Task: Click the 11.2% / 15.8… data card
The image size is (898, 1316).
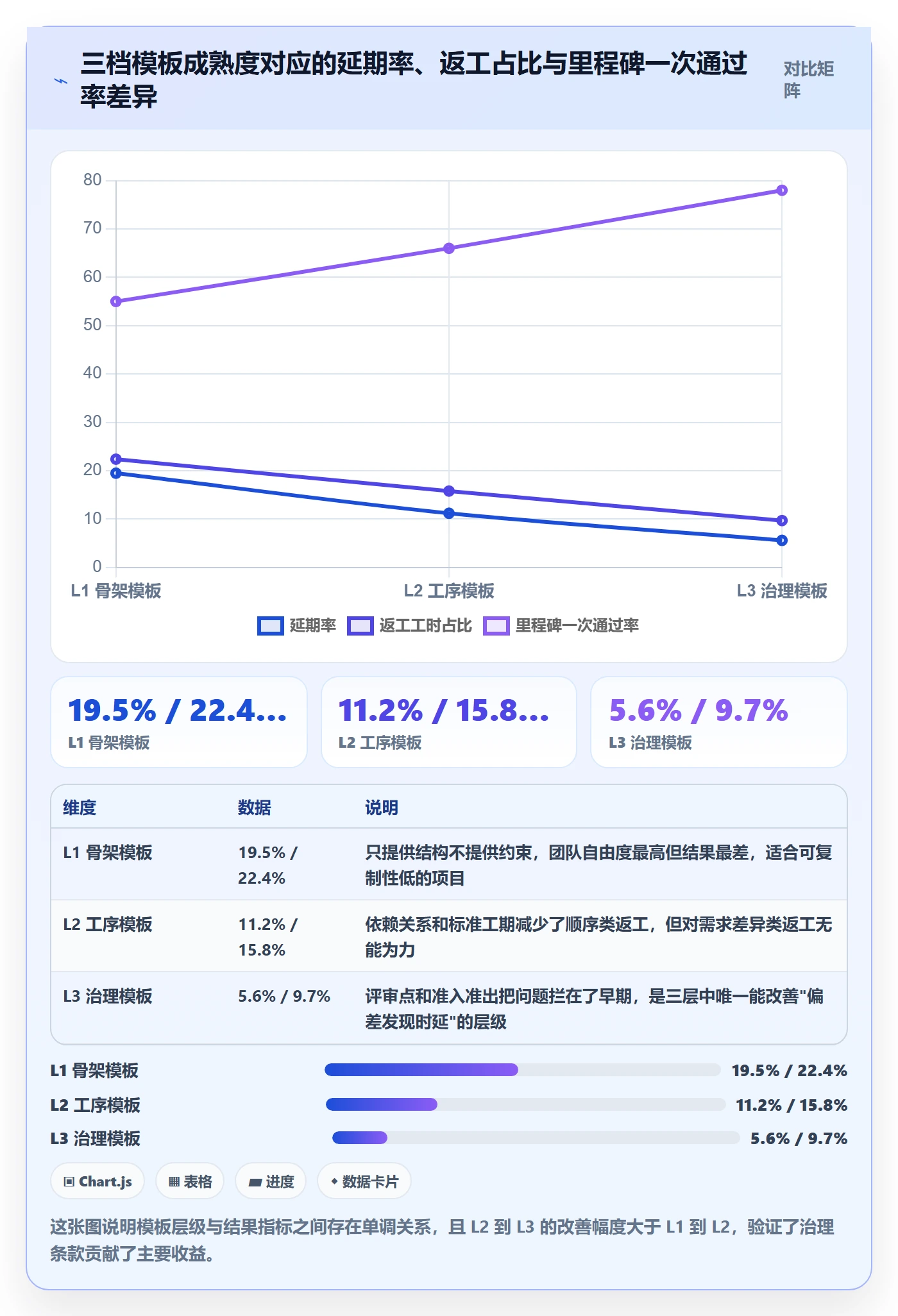Action: pyautogui.click(x=449, y=722)
